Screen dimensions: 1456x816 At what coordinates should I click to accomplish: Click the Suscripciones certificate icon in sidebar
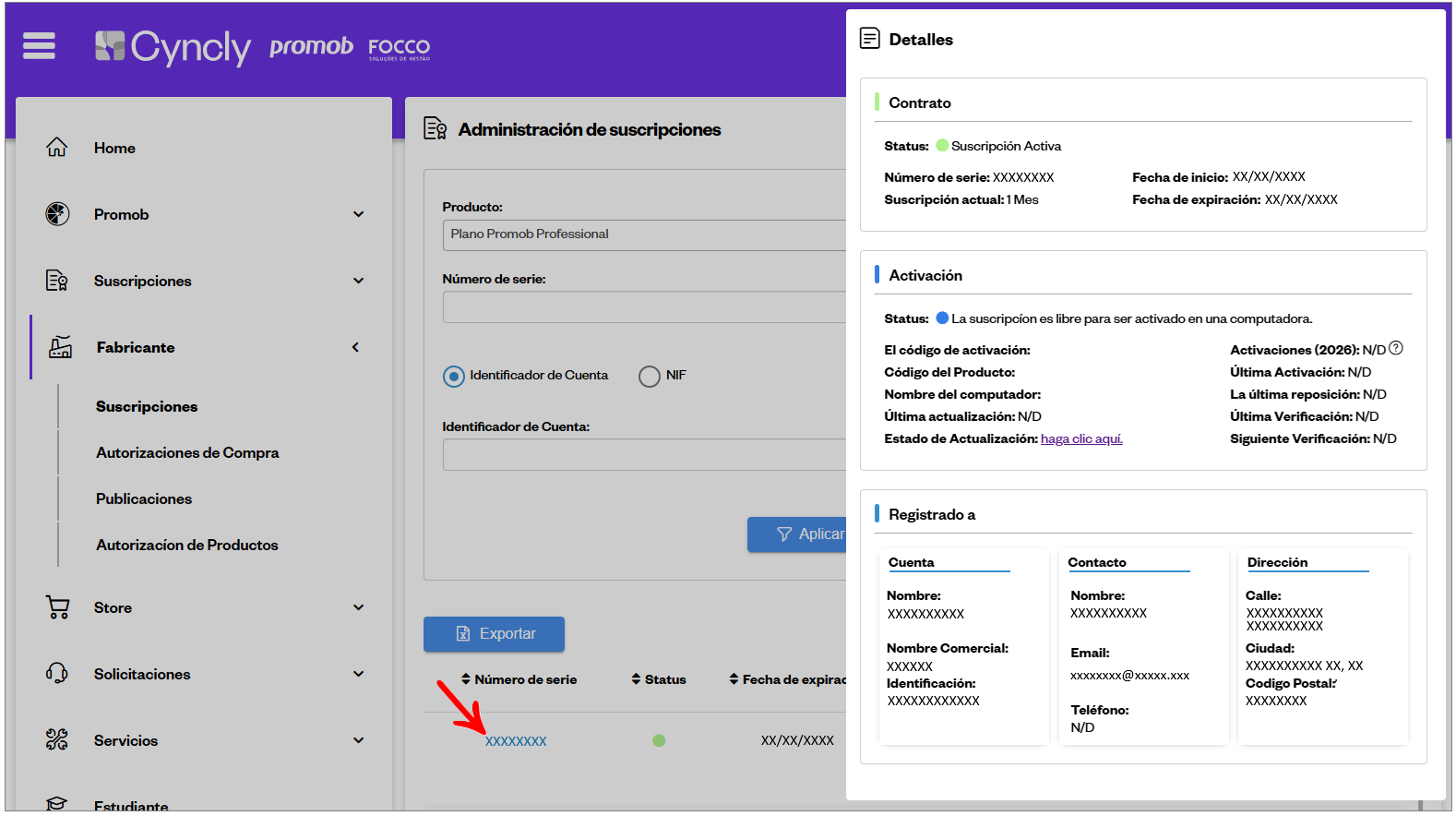click(x=57, y=281)
